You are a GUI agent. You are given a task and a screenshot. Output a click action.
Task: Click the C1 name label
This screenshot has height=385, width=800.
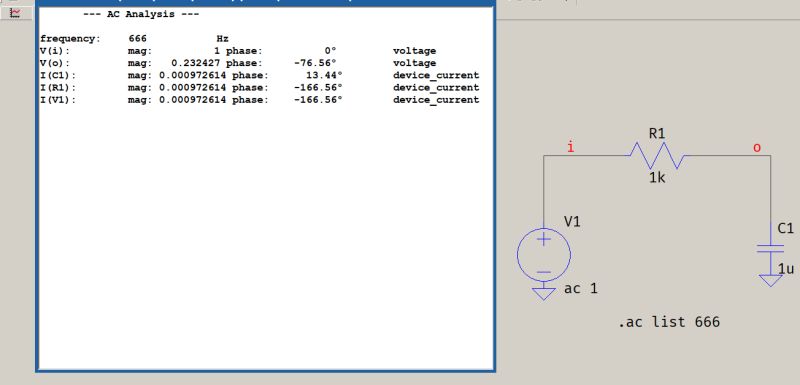(786, 228)
